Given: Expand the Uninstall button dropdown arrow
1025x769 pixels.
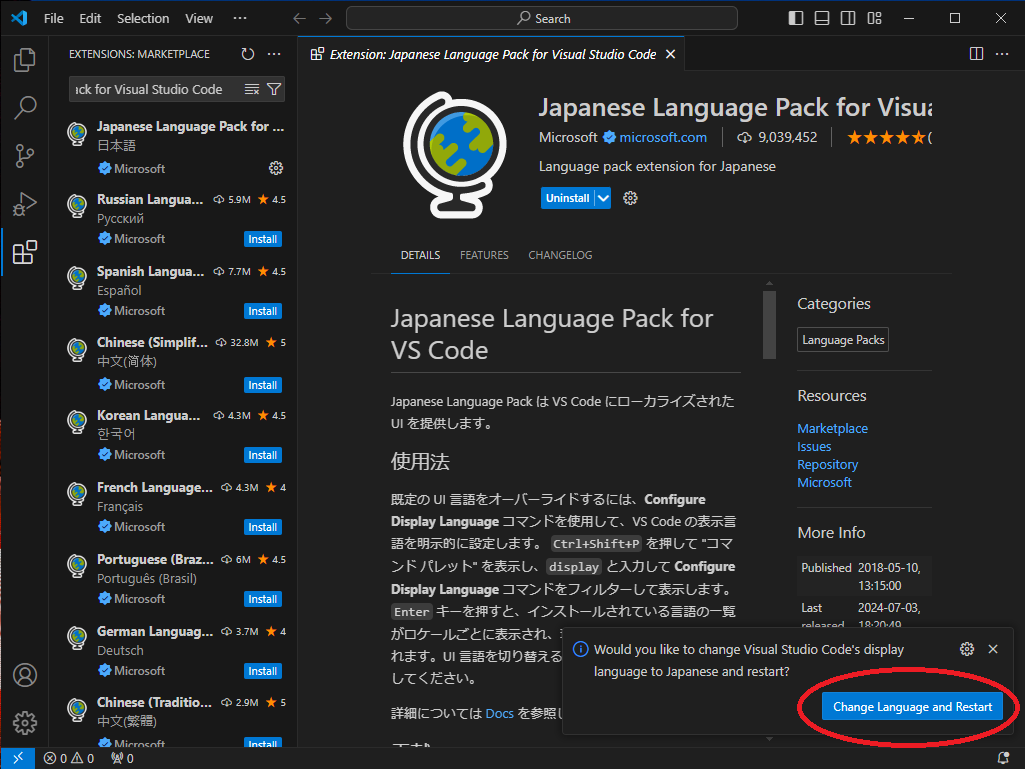Looking at the screenshot, I should pyautogui.click(x=603, y=198).
